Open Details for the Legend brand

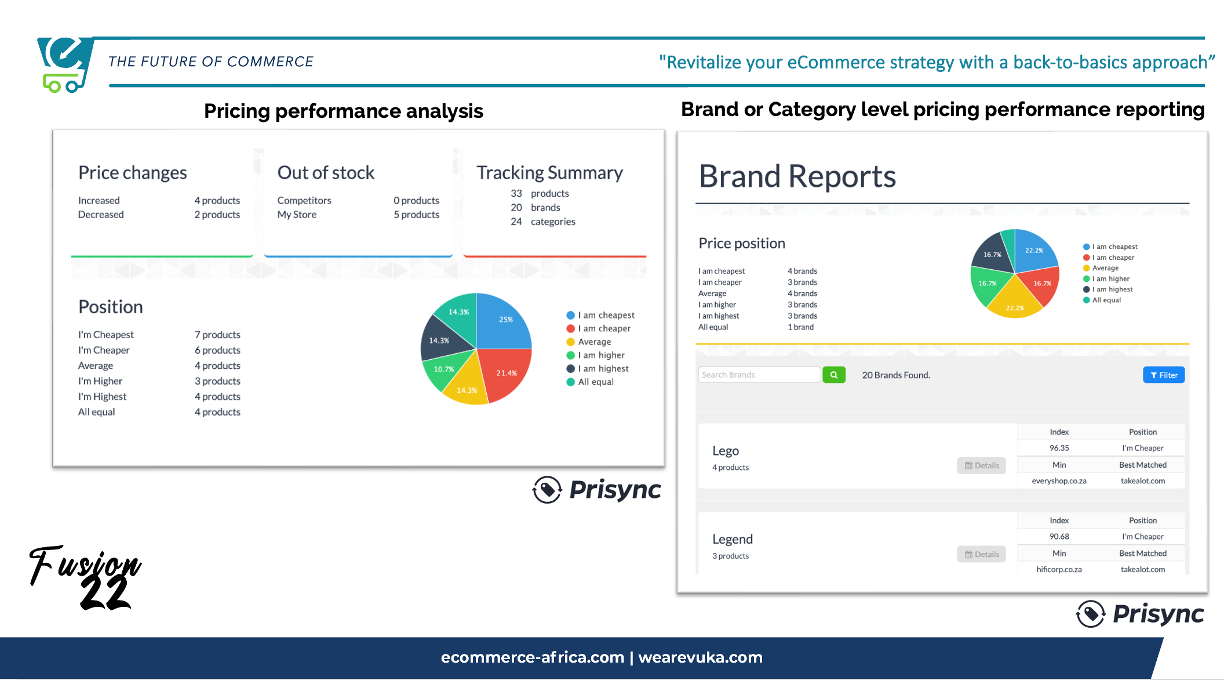tap(981, 554)
